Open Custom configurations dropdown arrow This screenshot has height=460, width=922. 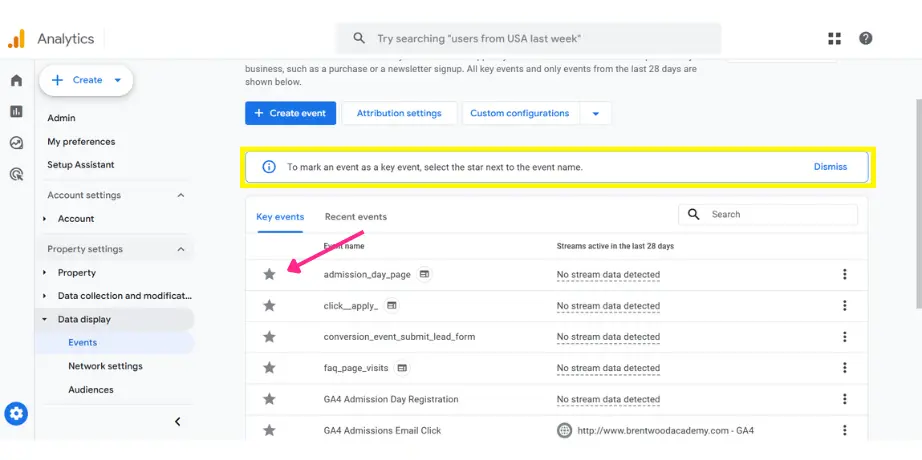tap(596, 113)
